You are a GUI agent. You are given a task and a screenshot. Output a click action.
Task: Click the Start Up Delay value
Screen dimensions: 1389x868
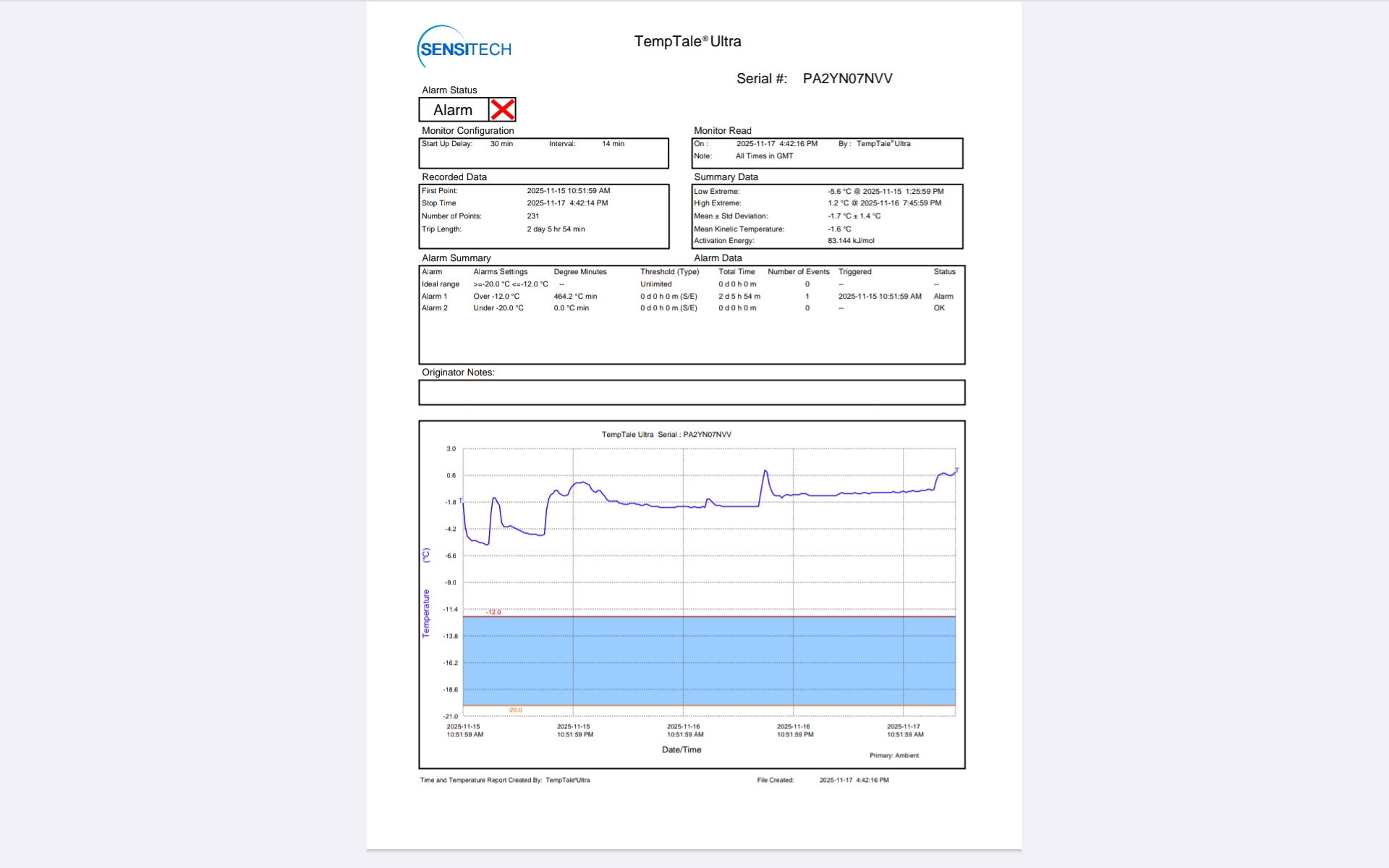point(501,144)
